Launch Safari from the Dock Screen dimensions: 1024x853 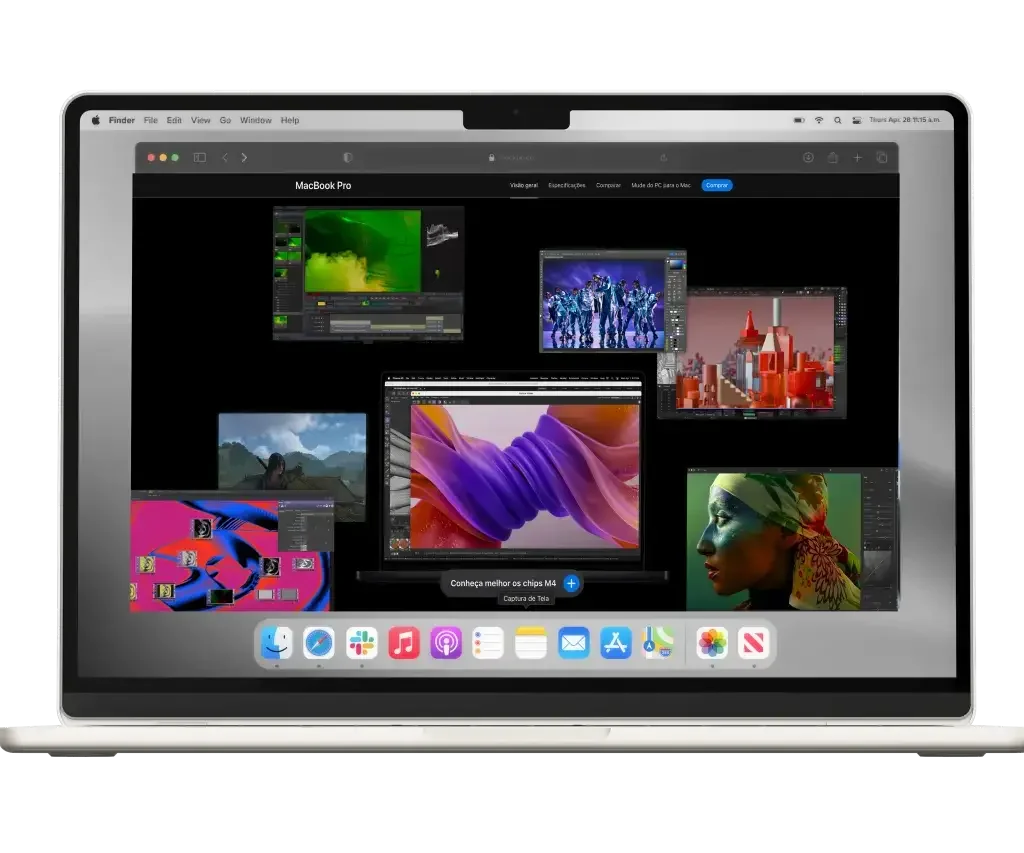(x=319, y=643)
